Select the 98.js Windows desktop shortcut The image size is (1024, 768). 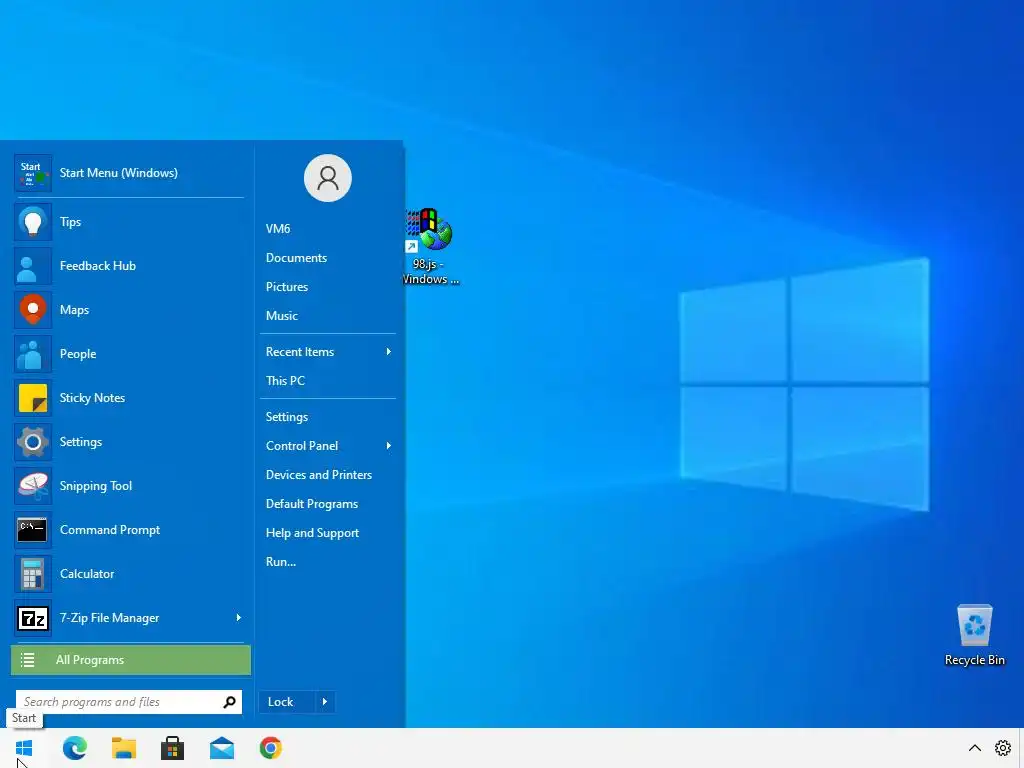430,247
